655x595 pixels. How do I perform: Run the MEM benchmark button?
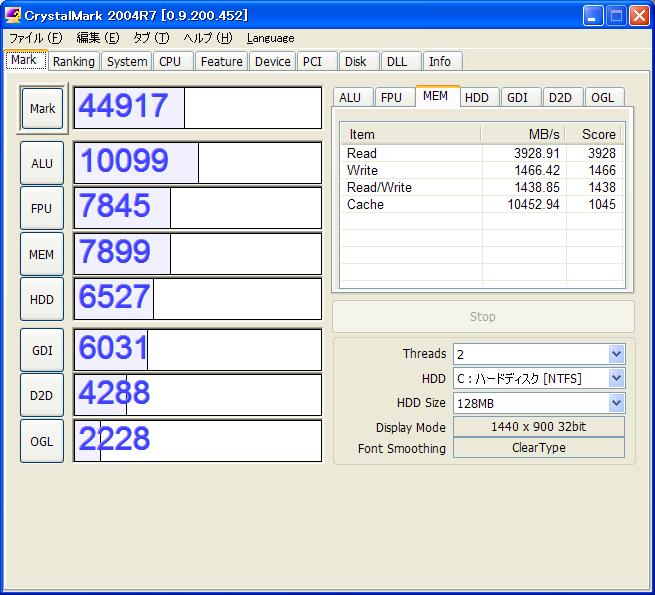[x=42, y=254]
